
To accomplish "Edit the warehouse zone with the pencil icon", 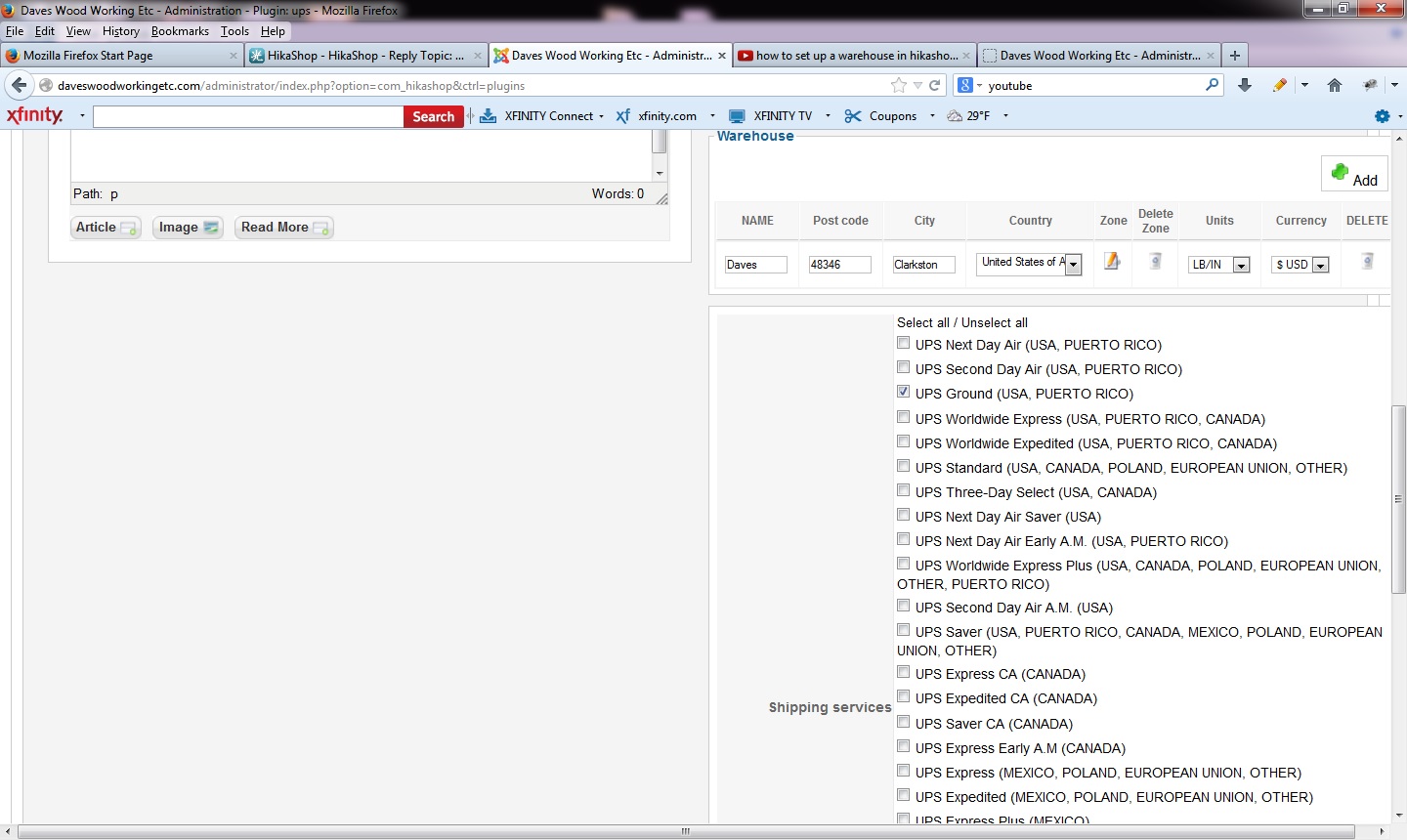I will tap(1112, 261).
